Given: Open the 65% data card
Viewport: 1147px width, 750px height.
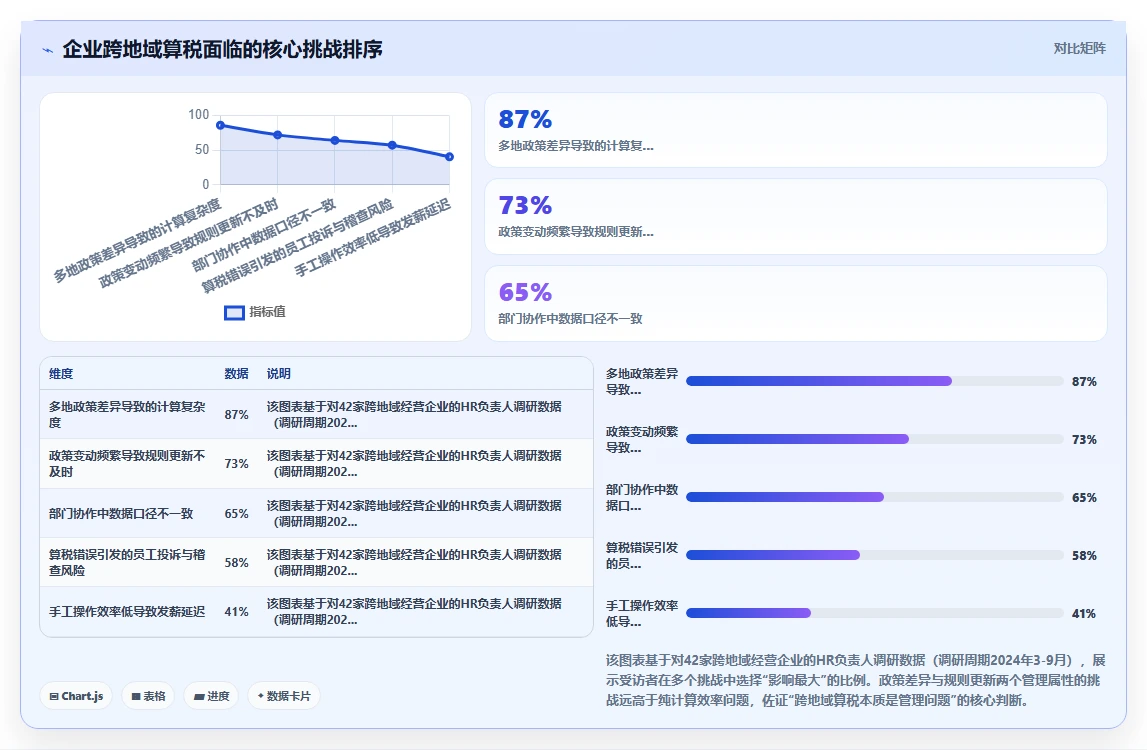Looking at the screenshot, I should click(x=795, y=303).
